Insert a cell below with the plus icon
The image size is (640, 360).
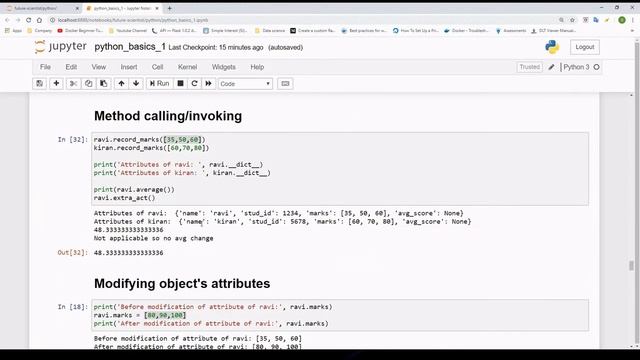pyautogui.click(x=56, y=84)
